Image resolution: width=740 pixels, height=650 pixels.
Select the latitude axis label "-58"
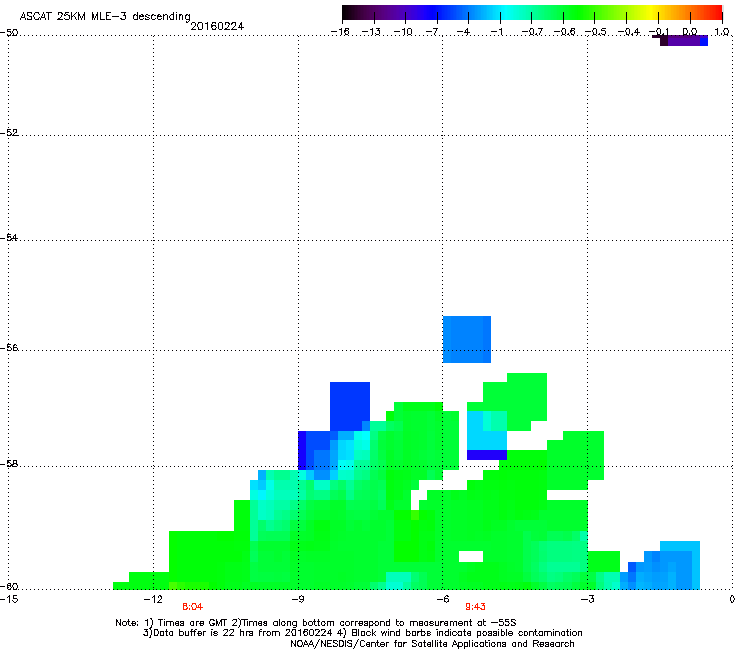[9, 464]
